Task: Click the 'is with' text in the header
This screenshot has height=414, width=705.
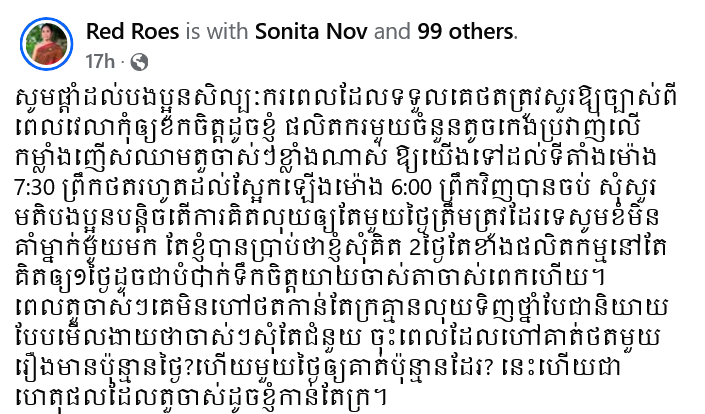Action: click(x=217, y=31)
